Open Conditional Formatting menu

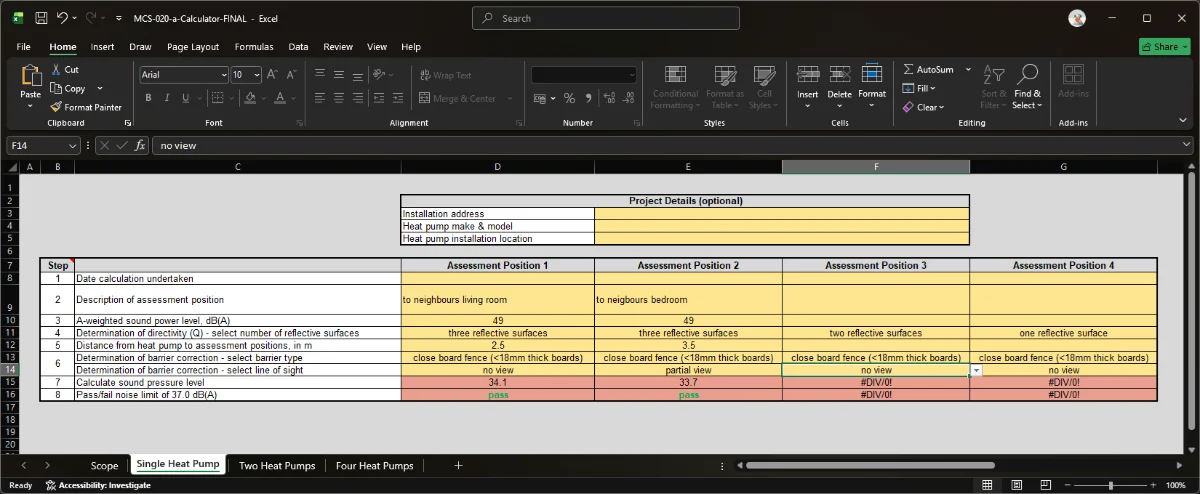(x=675, y=87)
